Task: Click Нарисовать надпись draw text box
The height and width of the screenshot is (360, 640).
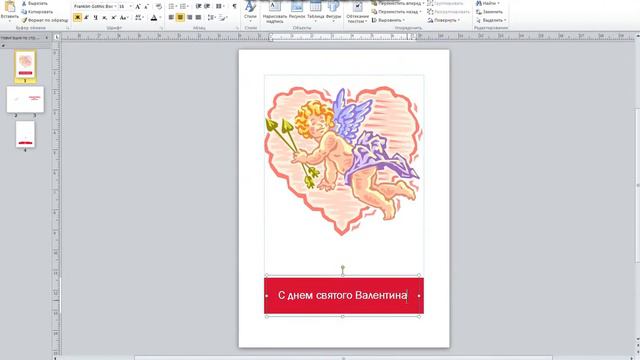Action: 275,12
